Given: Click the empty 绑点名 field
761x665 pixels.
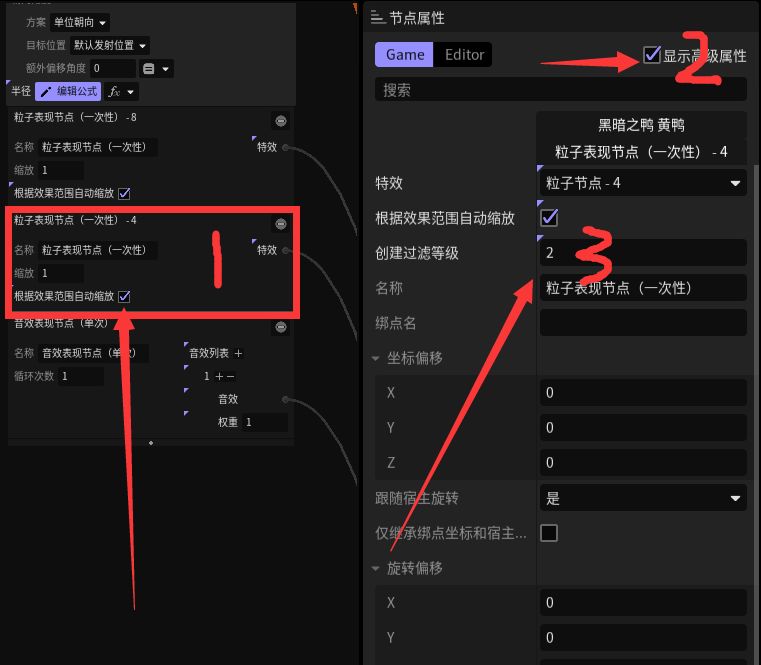Looking at the screenshot, I should [x=643, y=322].
